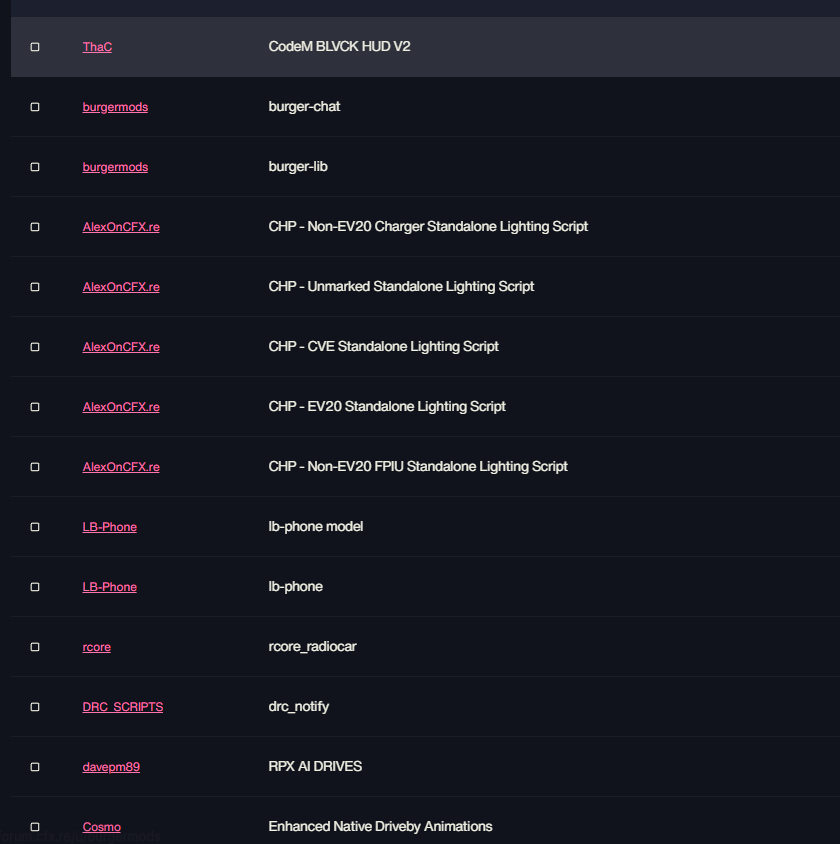Click CHP - Non-EV20 FPIU Standalone Lighting Script
This screenshot has width=840, height=844.
click(x=418, y=467)
